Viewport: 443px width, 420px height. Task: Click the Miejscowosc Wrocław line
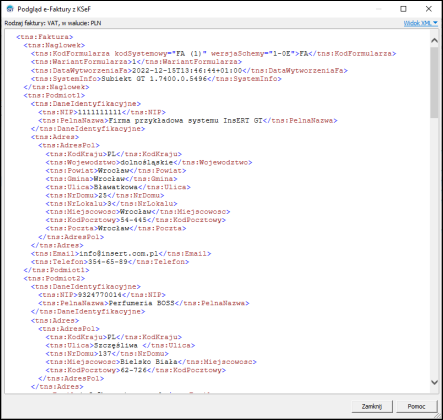[x=138, y=212]
